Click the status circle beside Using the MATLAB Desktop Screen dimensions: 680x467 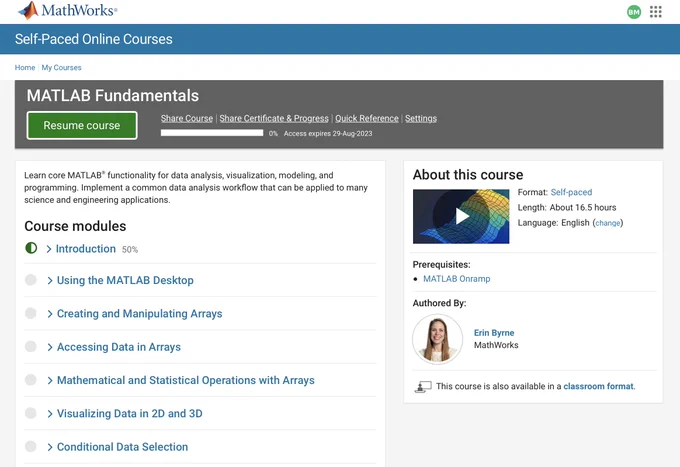point(31,280)
